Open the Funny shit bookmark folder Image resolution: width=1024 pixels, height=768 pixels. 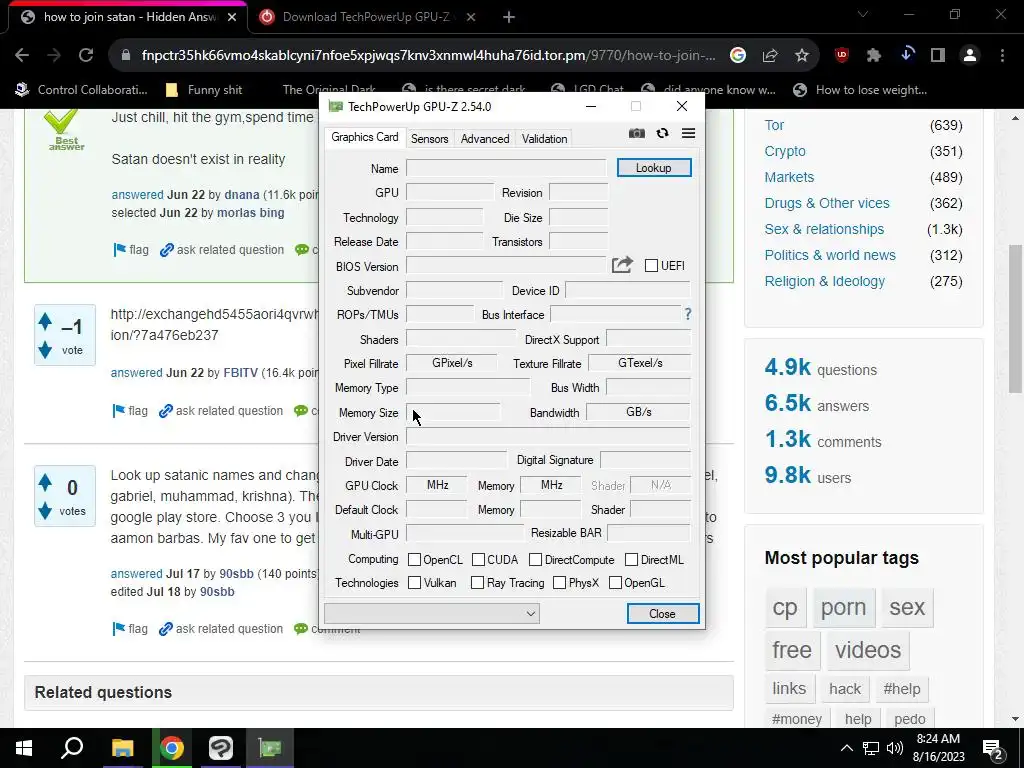tap(204, 90)
